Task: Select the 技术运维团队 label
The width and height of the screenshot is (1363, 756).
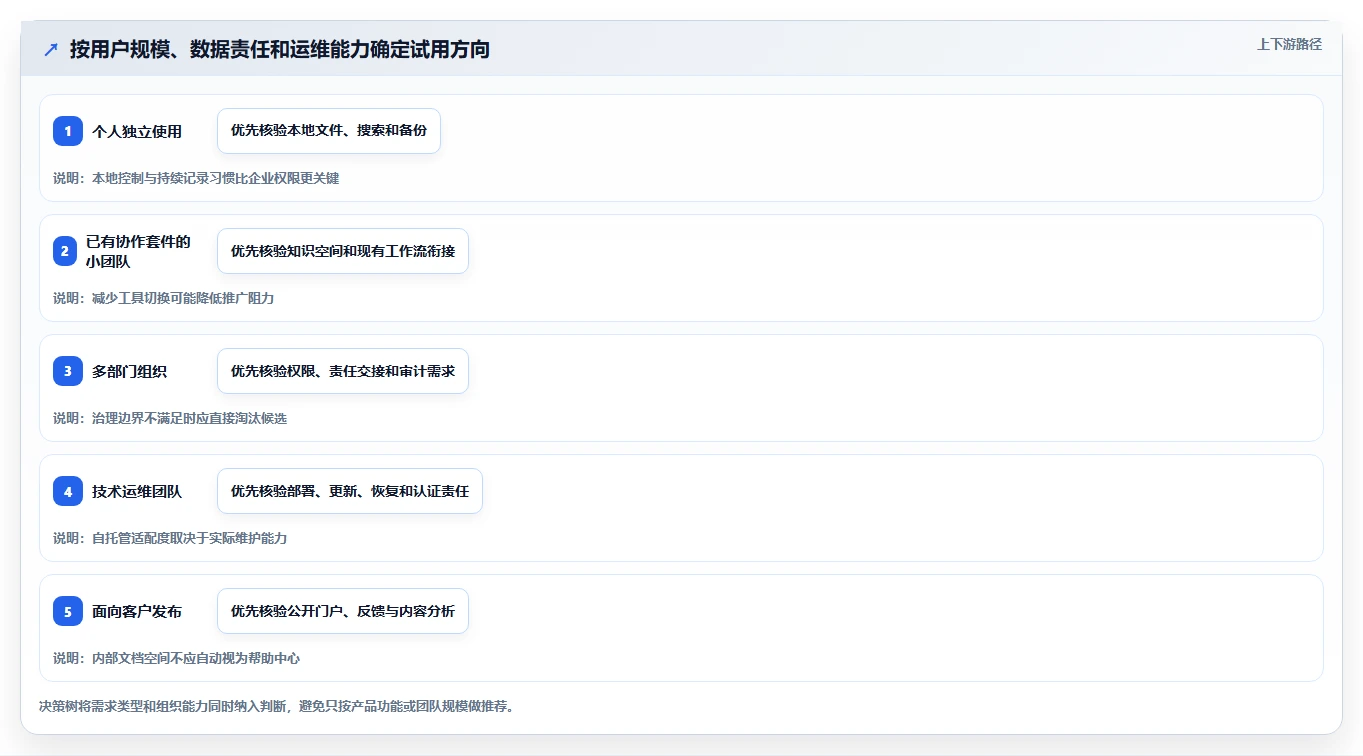Action: click(x=137, y=491)
